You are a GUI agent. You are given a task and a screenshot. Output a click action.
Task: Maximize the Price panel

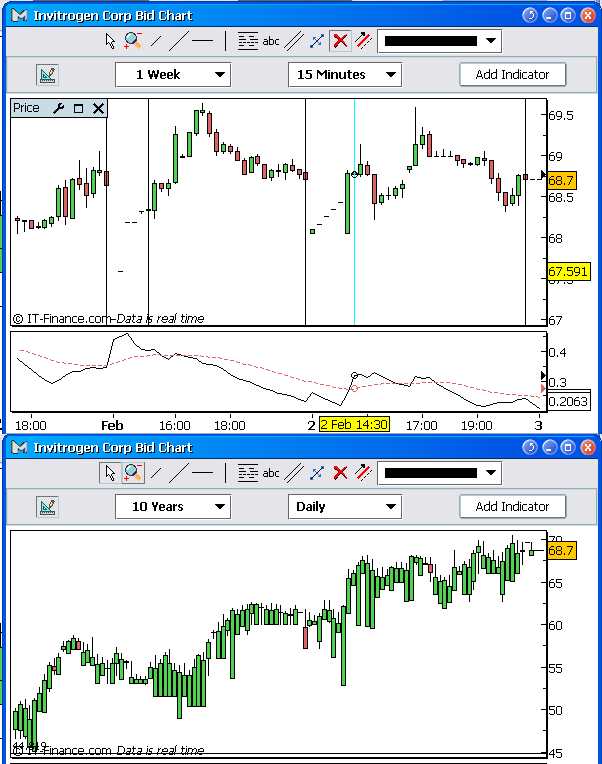pos(78,108)
